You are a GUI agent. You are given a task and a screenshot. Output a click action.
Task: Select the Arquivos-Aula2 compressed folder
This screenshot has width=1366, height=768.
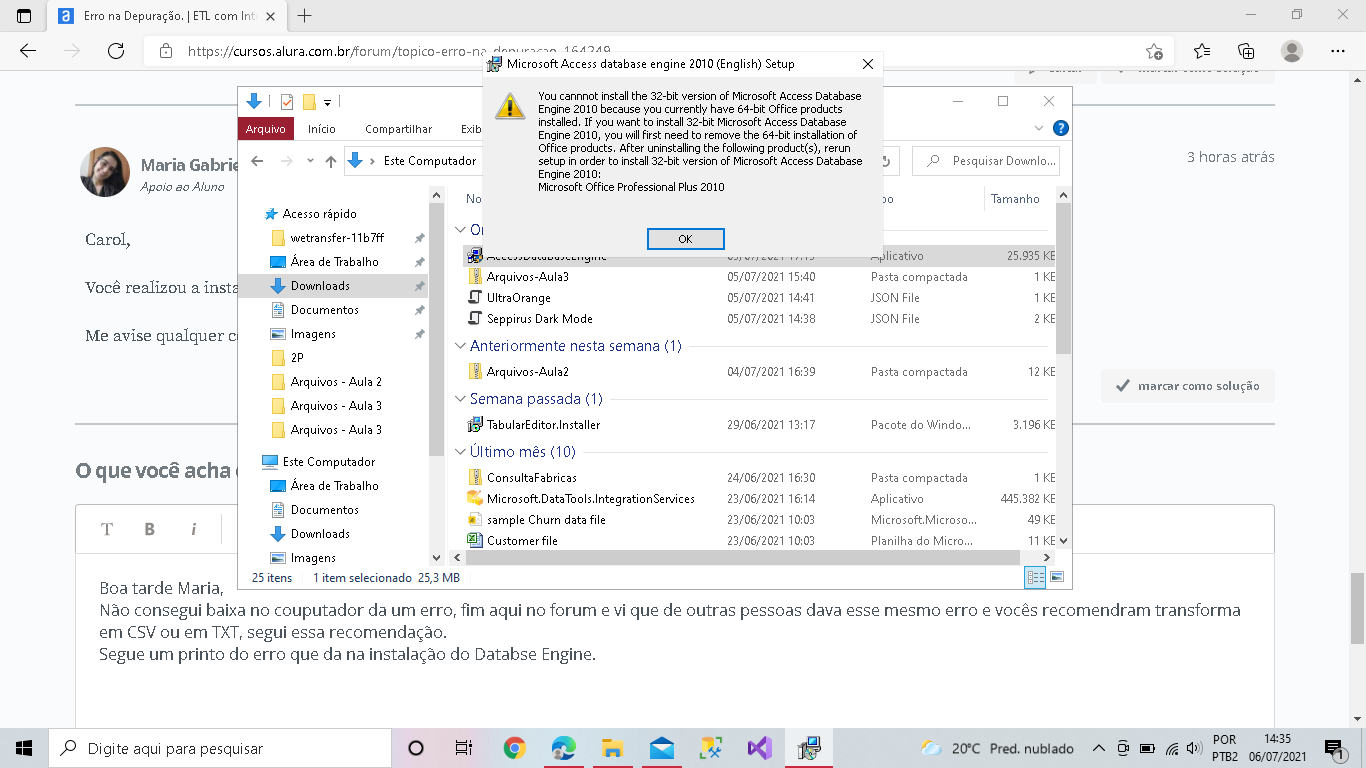527,372
